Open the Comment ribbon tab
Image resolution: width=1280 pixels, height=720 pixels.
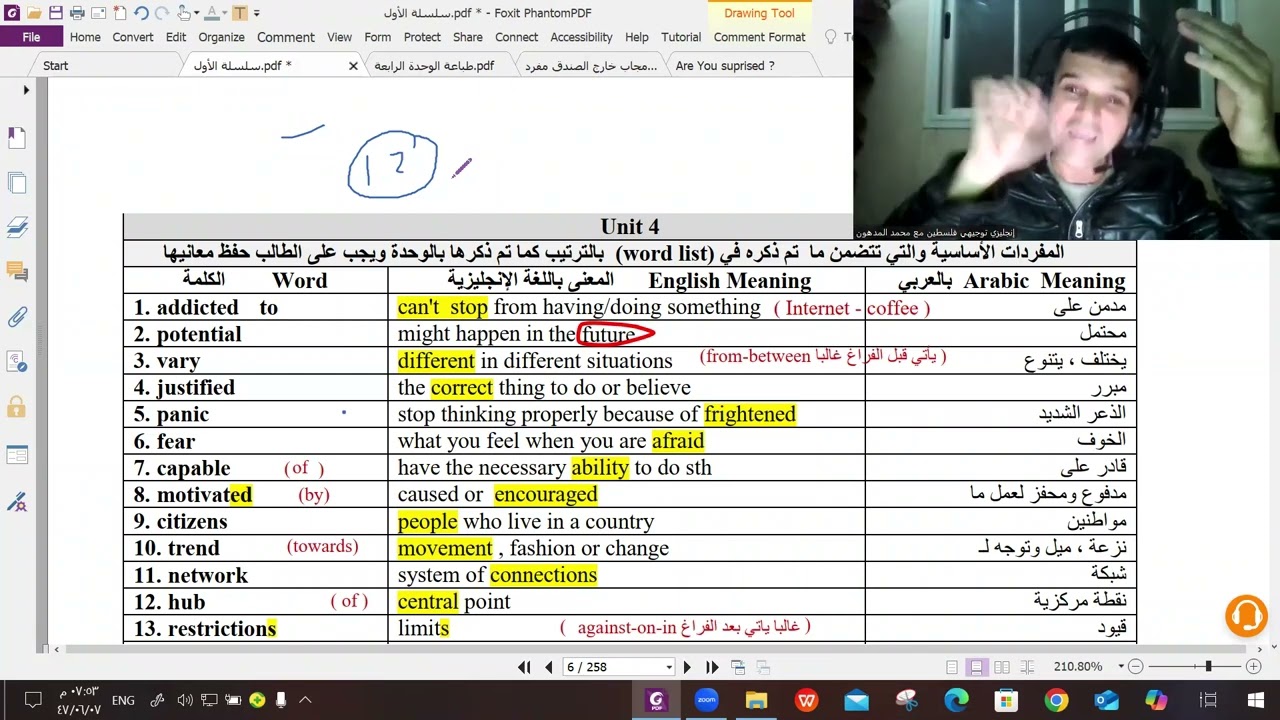click(x=286, y=37)
